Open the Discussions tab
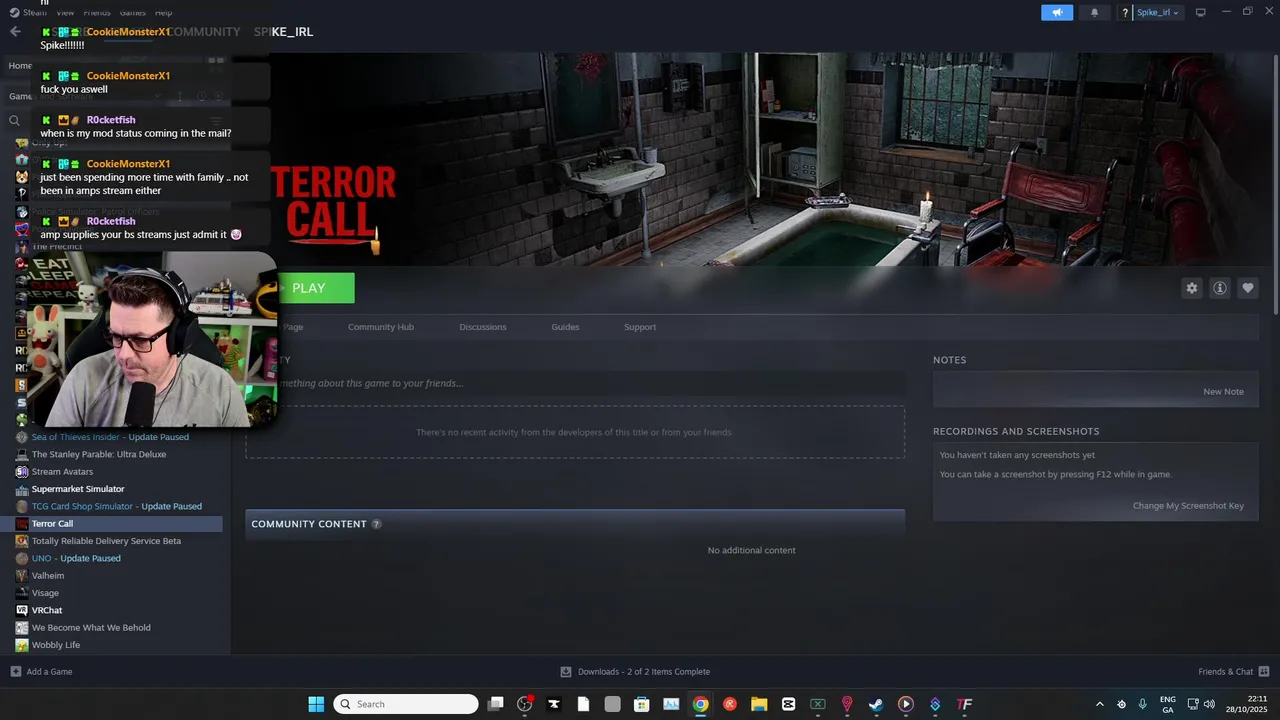This screenshot has width=1280, height=720. (x=483, y=327)
